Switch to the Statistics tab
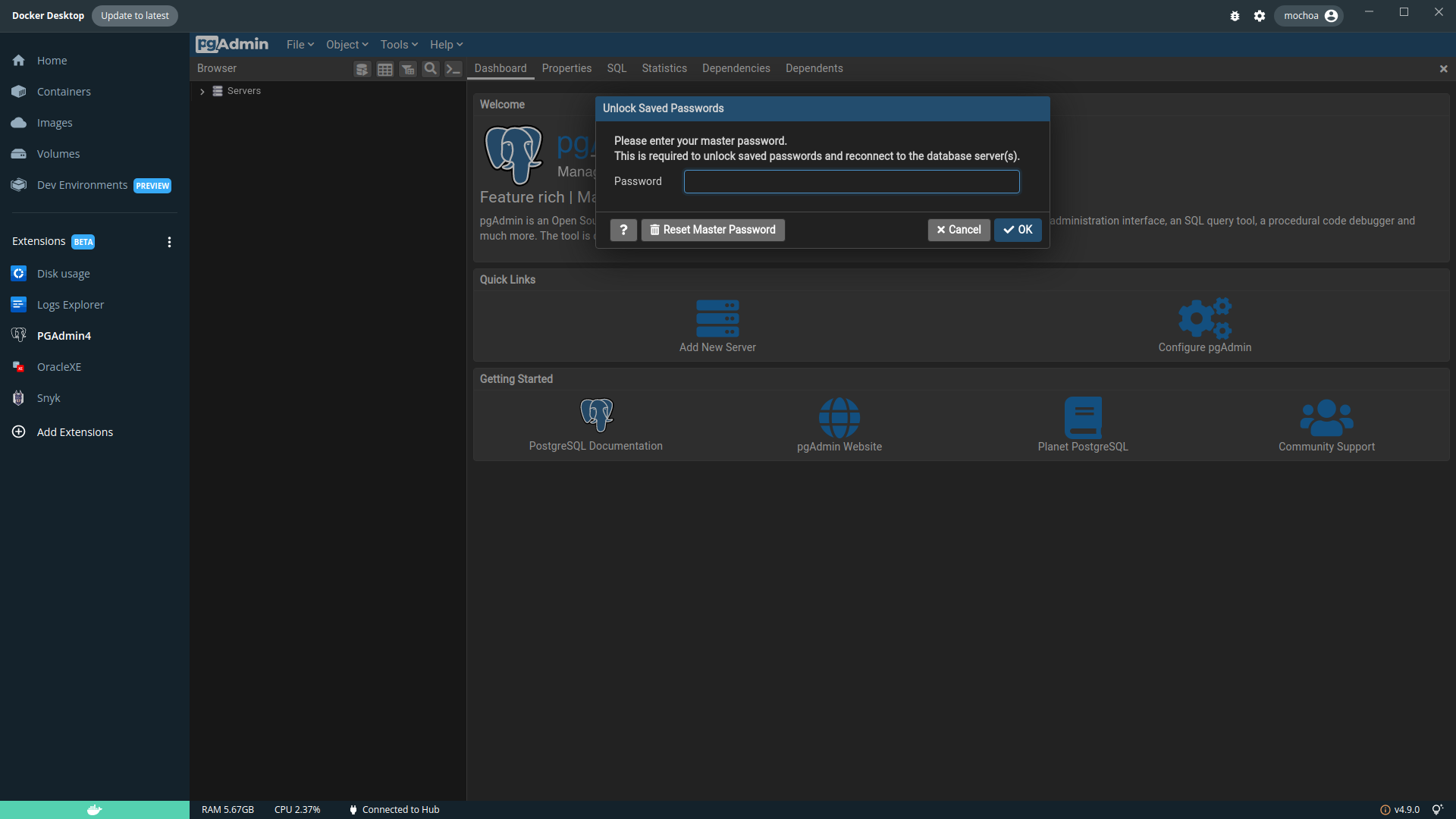 pos(664,68)
